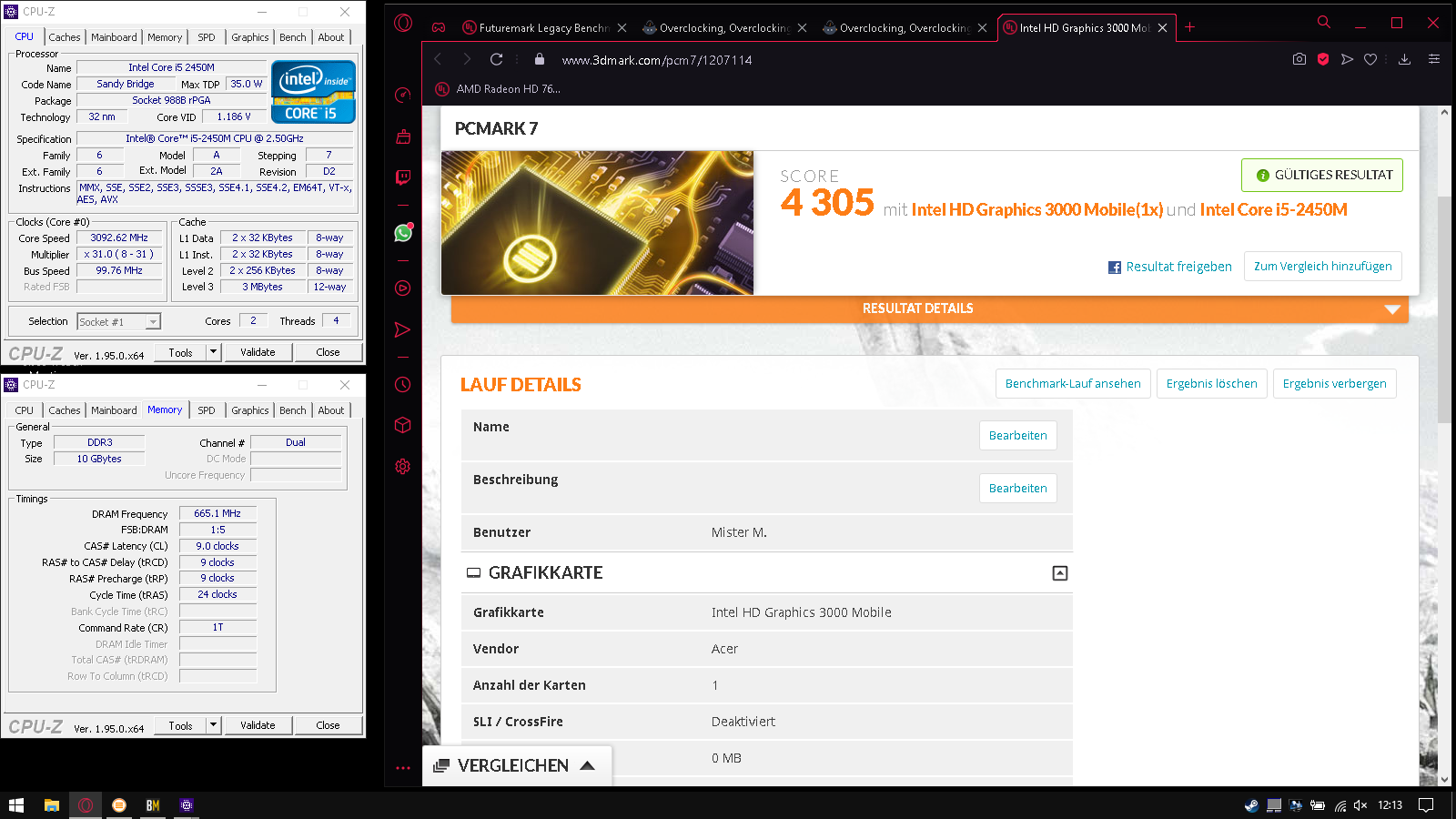This screenshot has width=1456, height=819.
Task: Add page to bookmarks heart icon
Action: click(x=1370, y=59)
